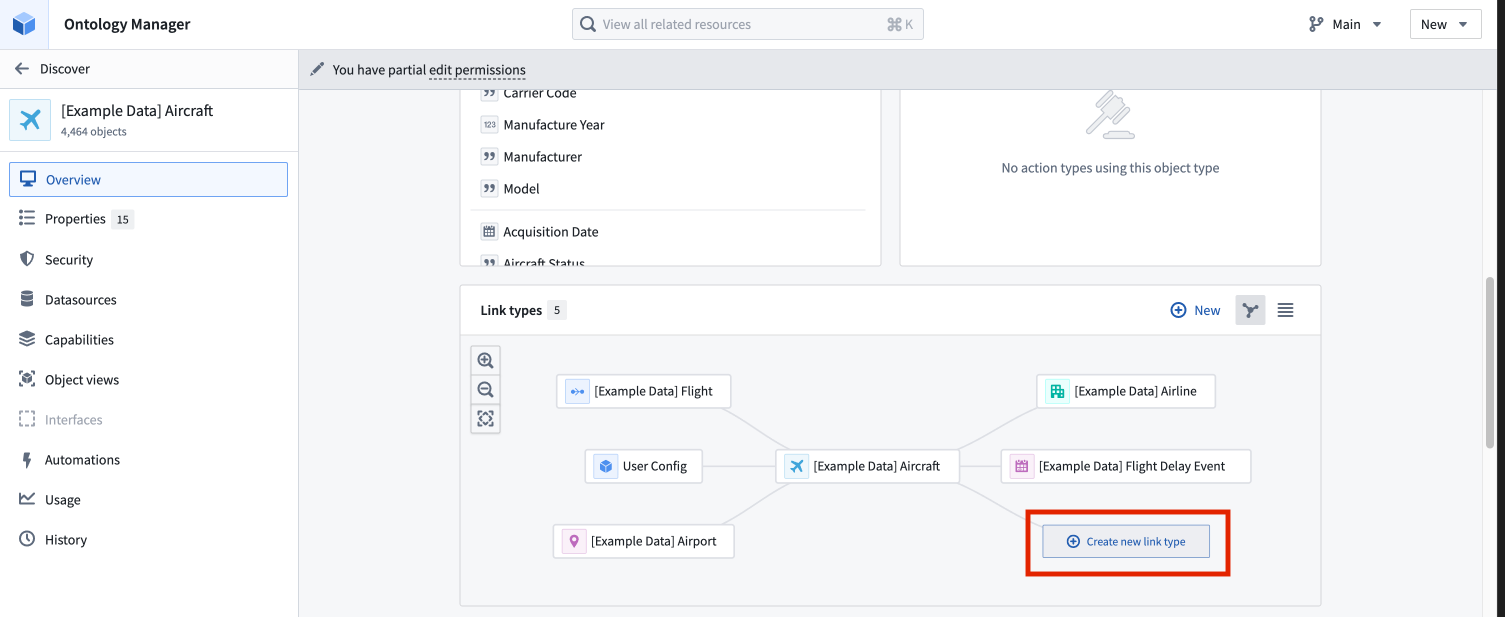1505x617 pixels.
Task: Click the Object views icon
Action: click(27, 379)
